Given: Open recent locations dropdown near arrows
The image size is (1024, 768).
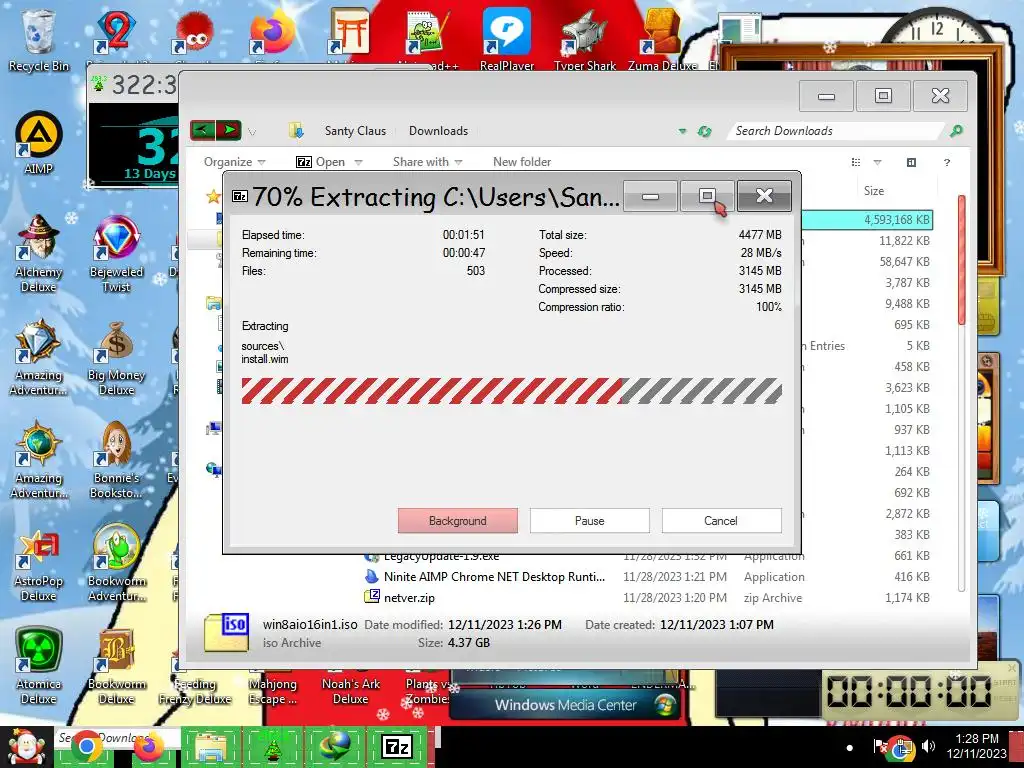Looking at the screenshot, I should point(252,132).
